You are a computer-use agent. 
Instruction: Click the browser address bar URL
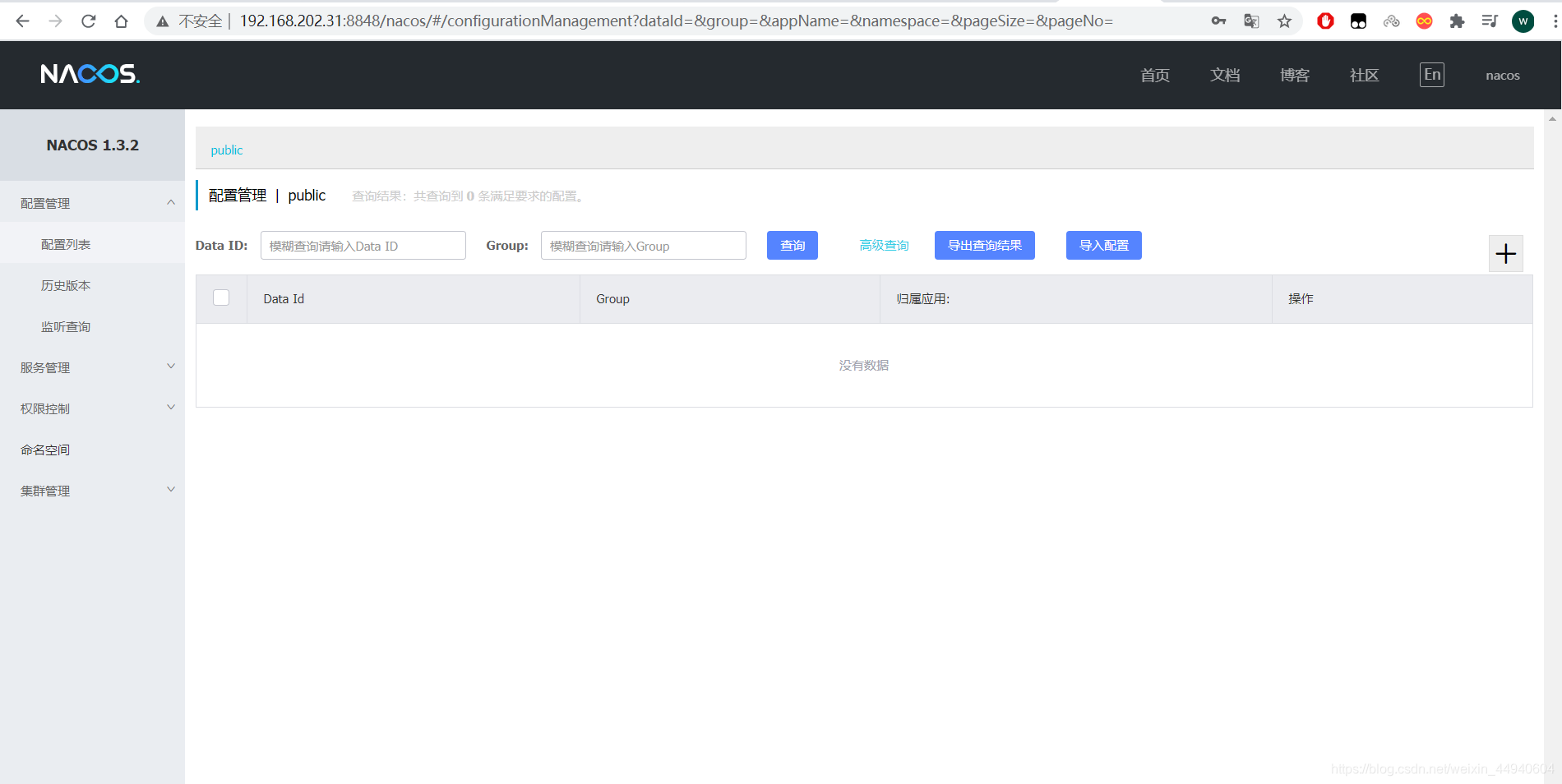[676, 21]
